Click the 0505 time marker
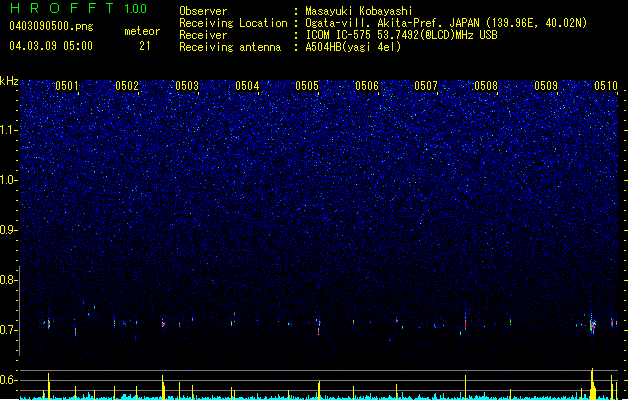The image size is (629, 400). (x=307, y=85)
